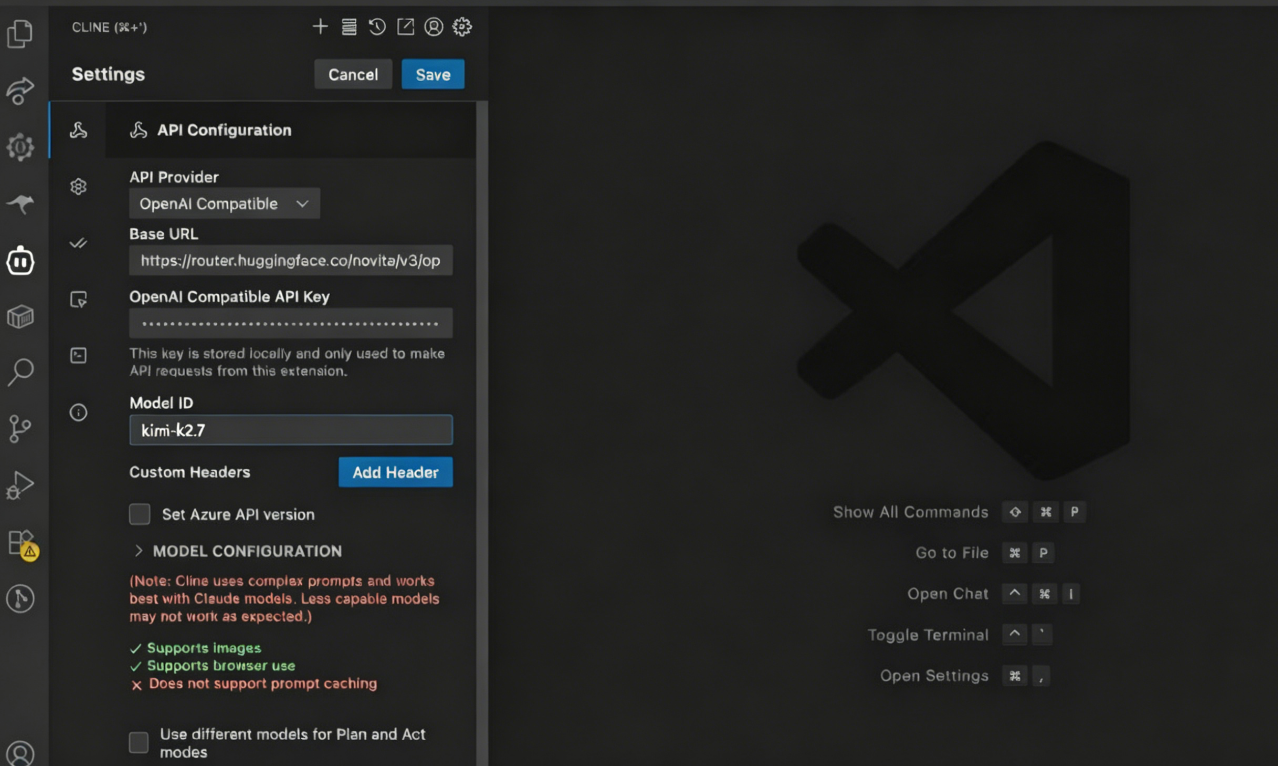Click the OpenAI Compatible API Key field

[291, 323]
